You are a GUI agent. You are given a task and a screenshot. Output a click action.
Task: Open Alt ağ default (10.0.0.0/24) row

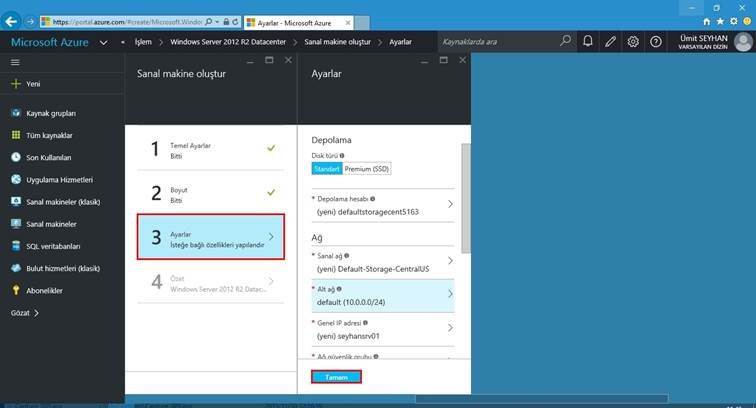[383, 296]
